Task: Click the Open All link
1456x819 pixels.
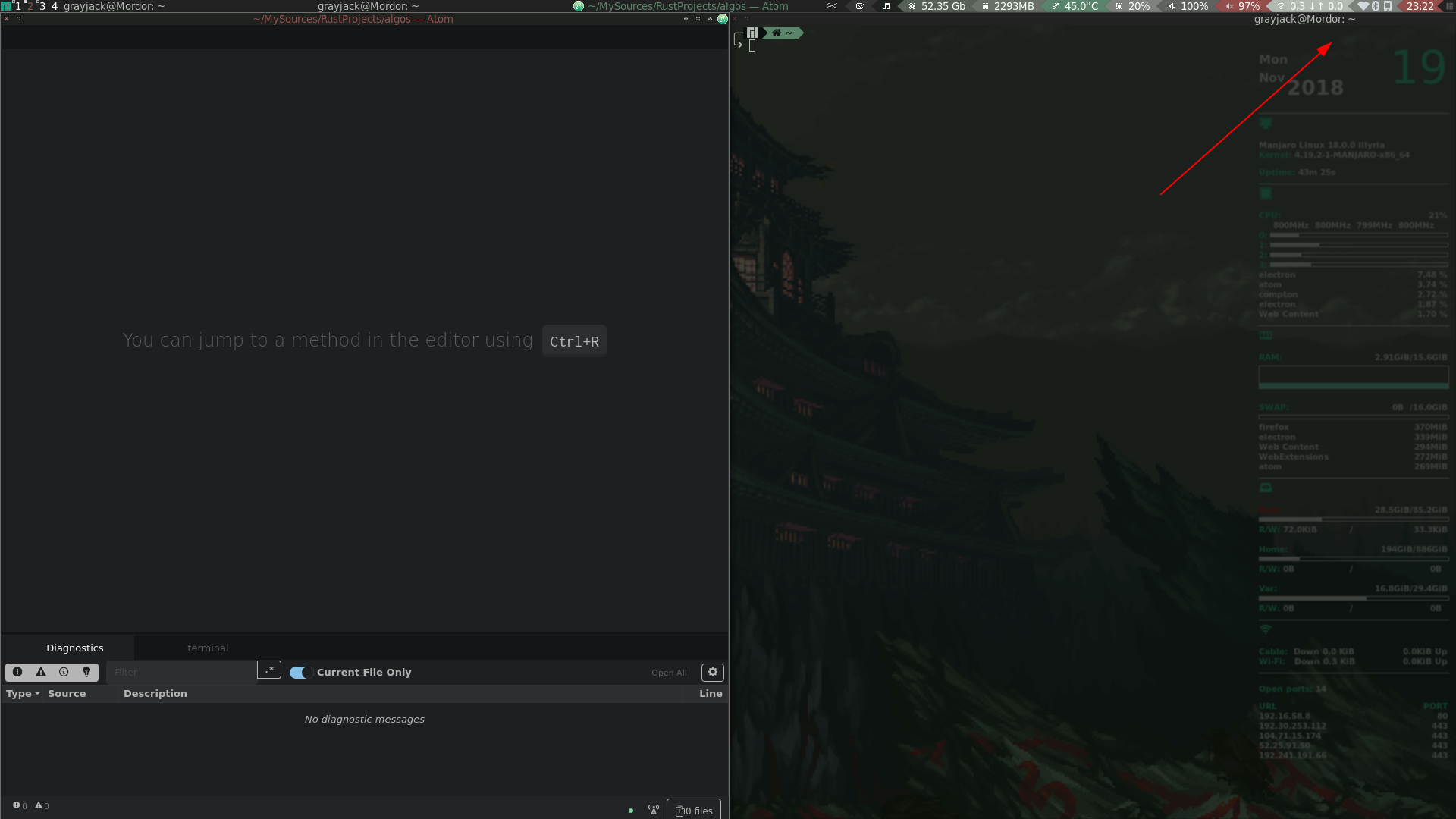Action: (669, 673)
